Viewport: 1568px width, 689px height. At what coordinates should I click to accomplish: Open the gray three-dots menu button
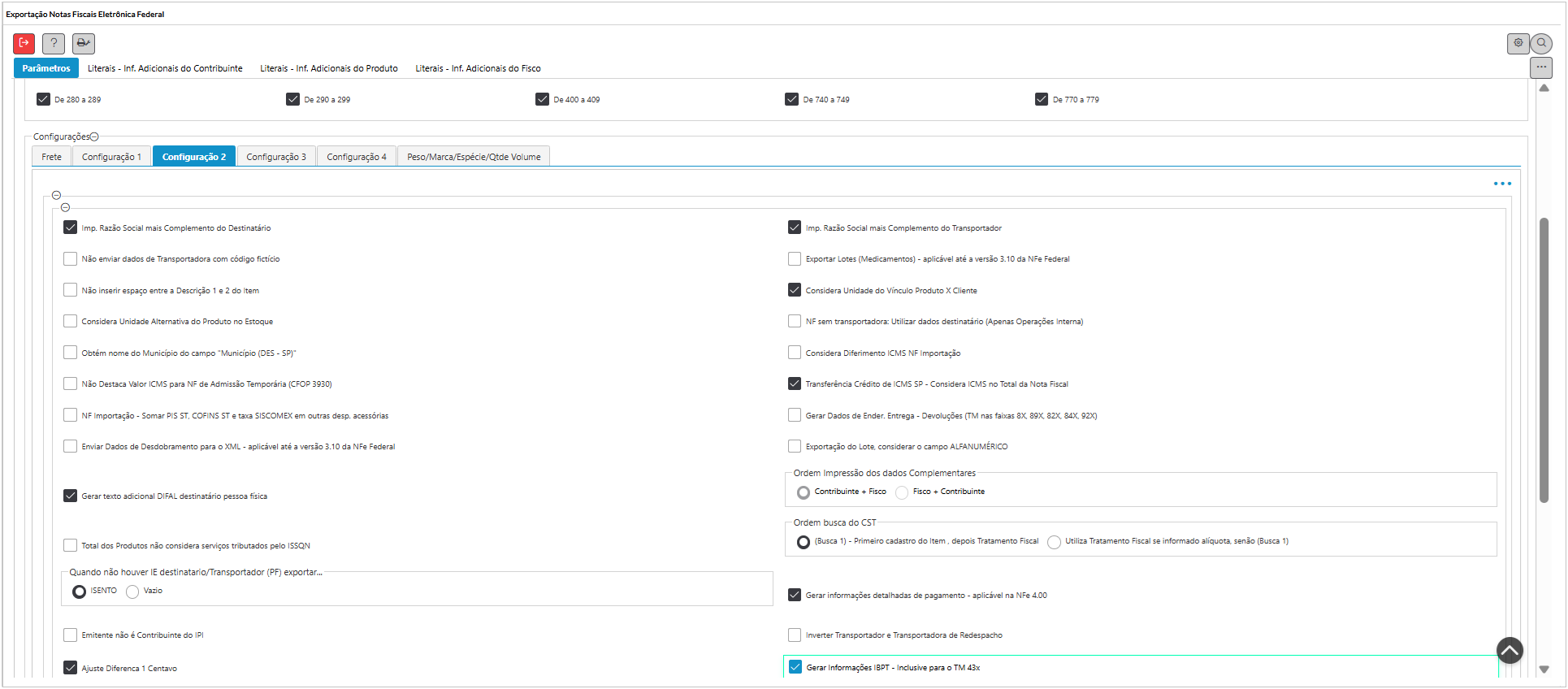pyautogui.click(x=1541, y=67)
